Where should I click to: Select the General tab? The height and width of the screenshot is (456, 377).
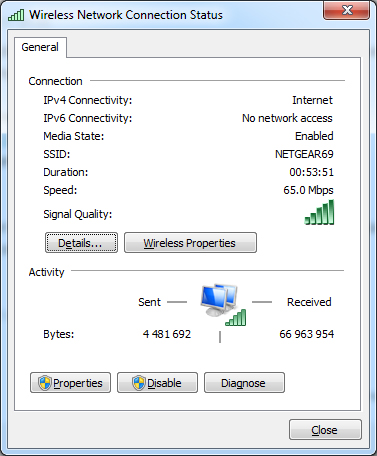[x=40, y=47]
